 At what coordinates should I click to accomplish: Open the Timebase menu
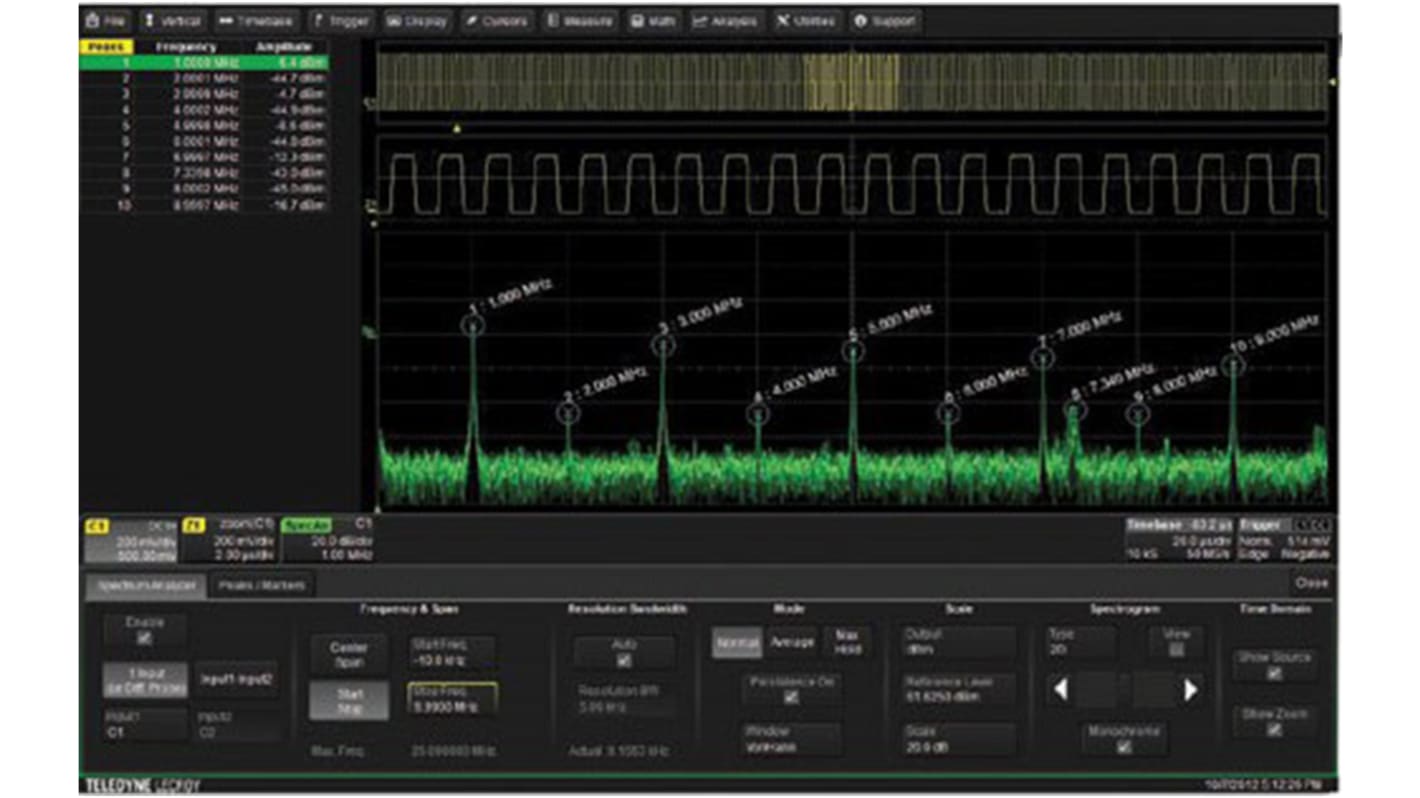(x=255, y=20)
